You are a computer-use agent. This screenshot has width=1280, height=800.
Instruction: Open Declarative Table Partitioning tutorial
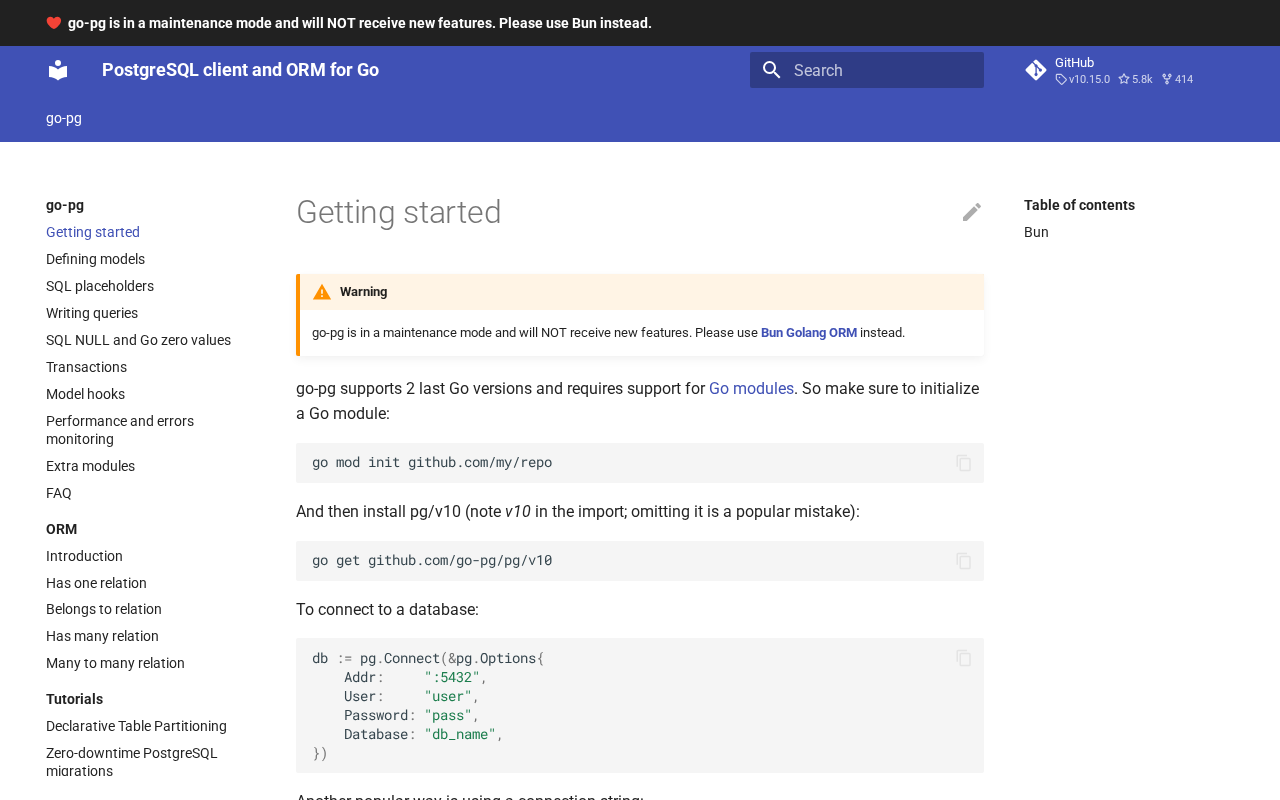136,726
